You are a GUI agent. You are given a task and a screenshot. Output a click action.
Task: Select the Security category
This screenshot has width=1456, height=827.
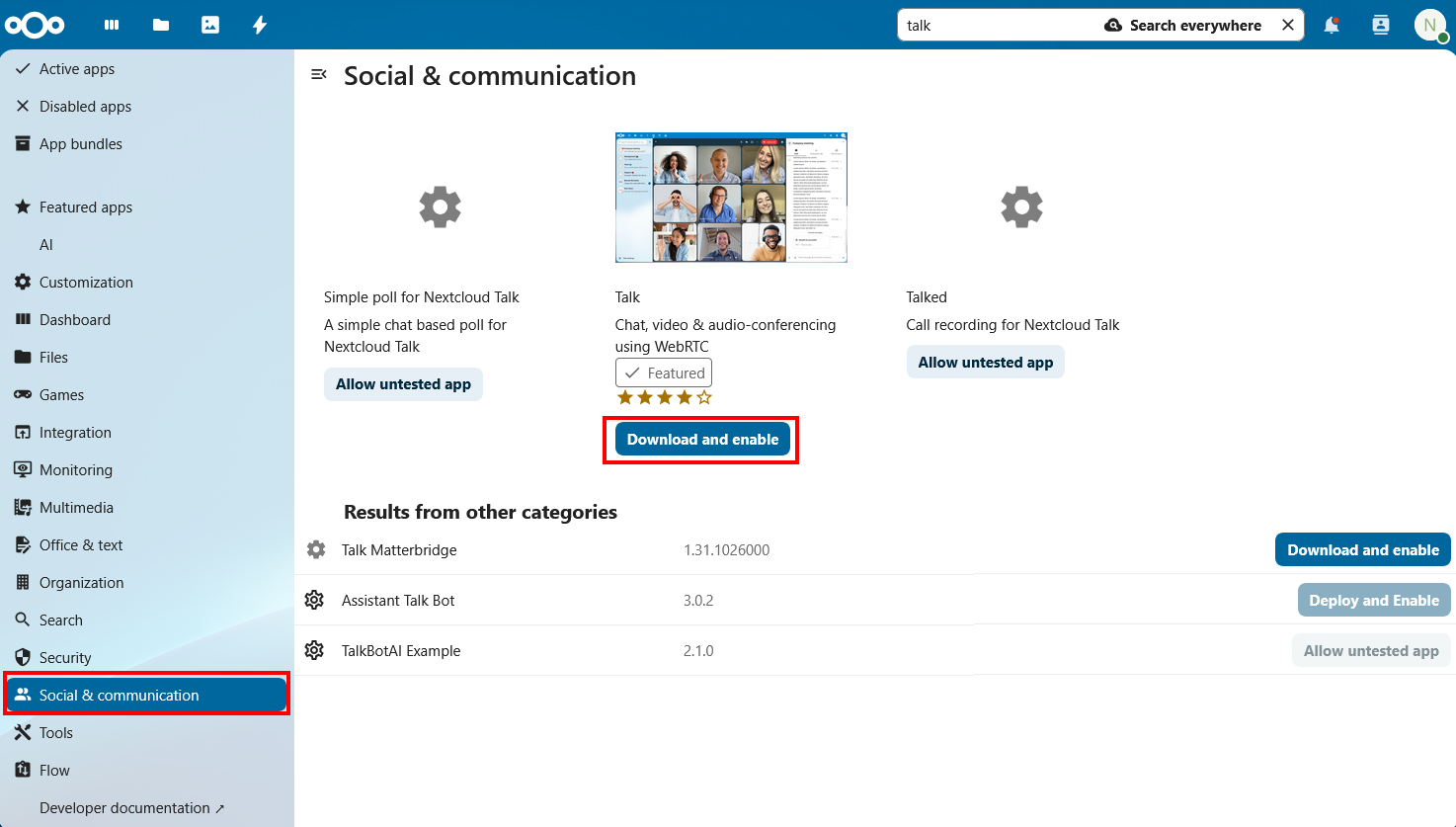pyautogui.click(x=65, y=658)
